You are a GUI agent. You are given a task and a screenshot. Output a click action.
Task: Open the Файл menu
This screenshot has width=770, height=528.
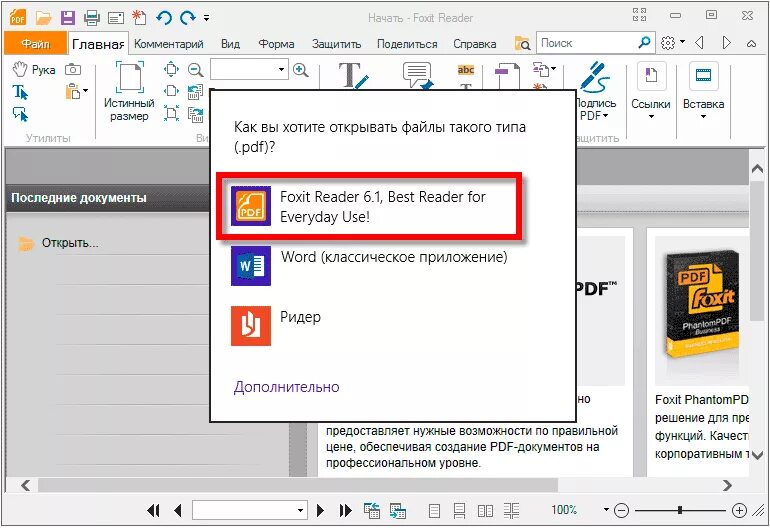click(x=35, y=44)
